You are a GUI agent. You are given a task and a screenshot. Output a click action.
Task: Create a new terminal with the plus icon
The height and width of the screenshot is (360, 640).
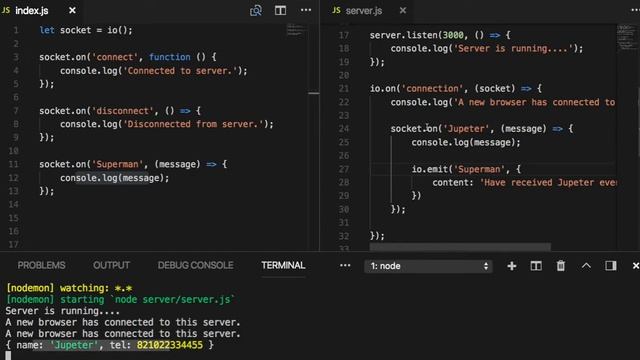[x=511, y=266]
